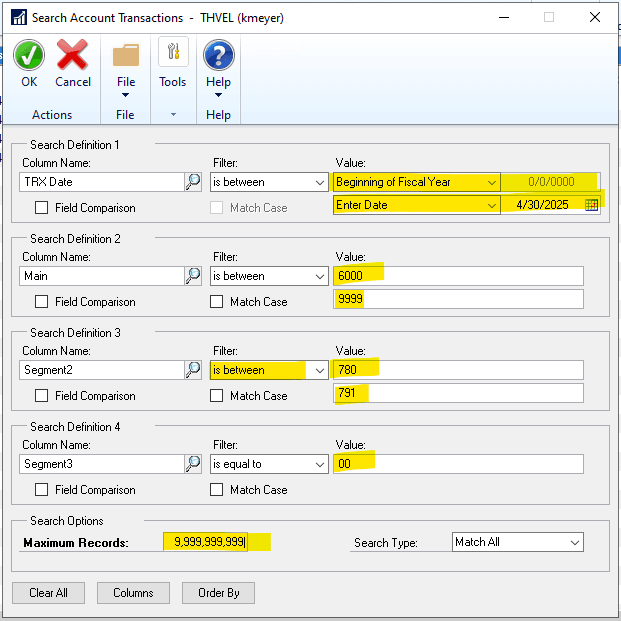Expand the File dropdown arrow

126,95
